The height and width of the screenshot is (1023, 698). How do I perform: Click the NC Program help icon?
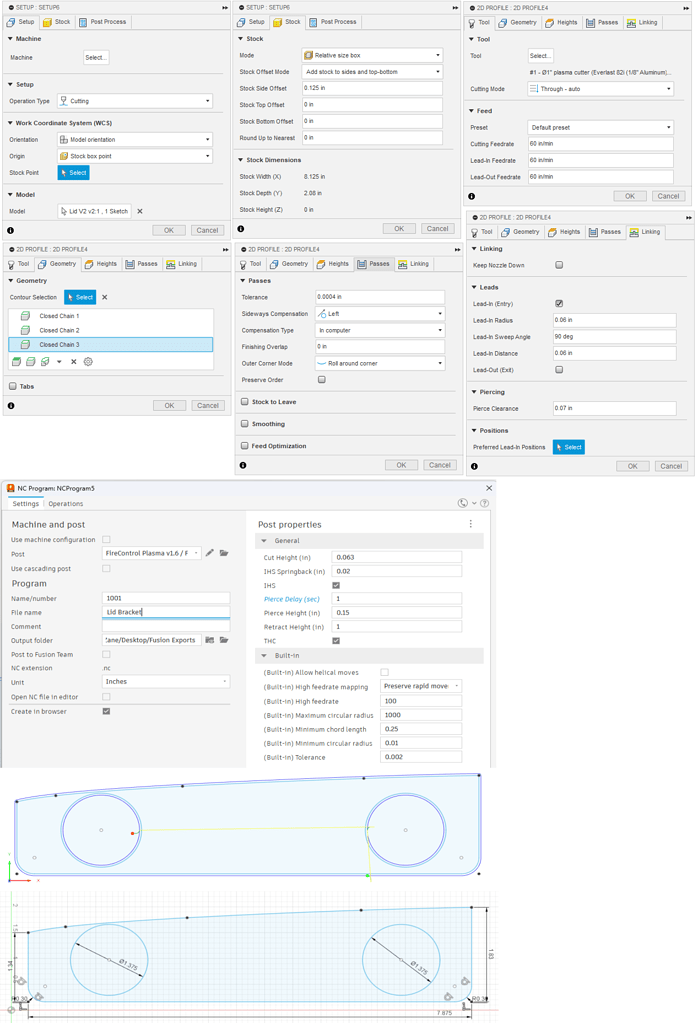coord(485,504)
